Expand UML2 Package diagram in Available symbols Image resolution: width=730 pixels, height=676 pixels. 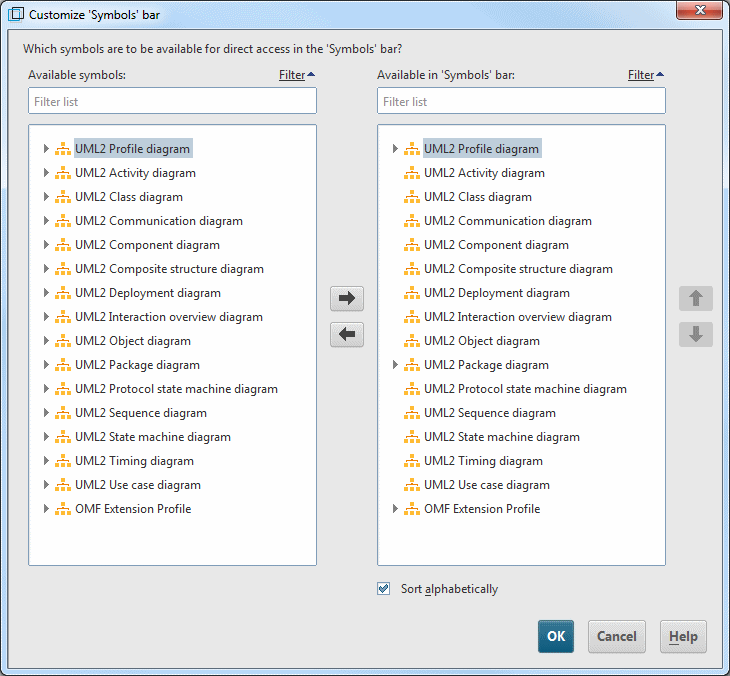click(x=46, y=365)
